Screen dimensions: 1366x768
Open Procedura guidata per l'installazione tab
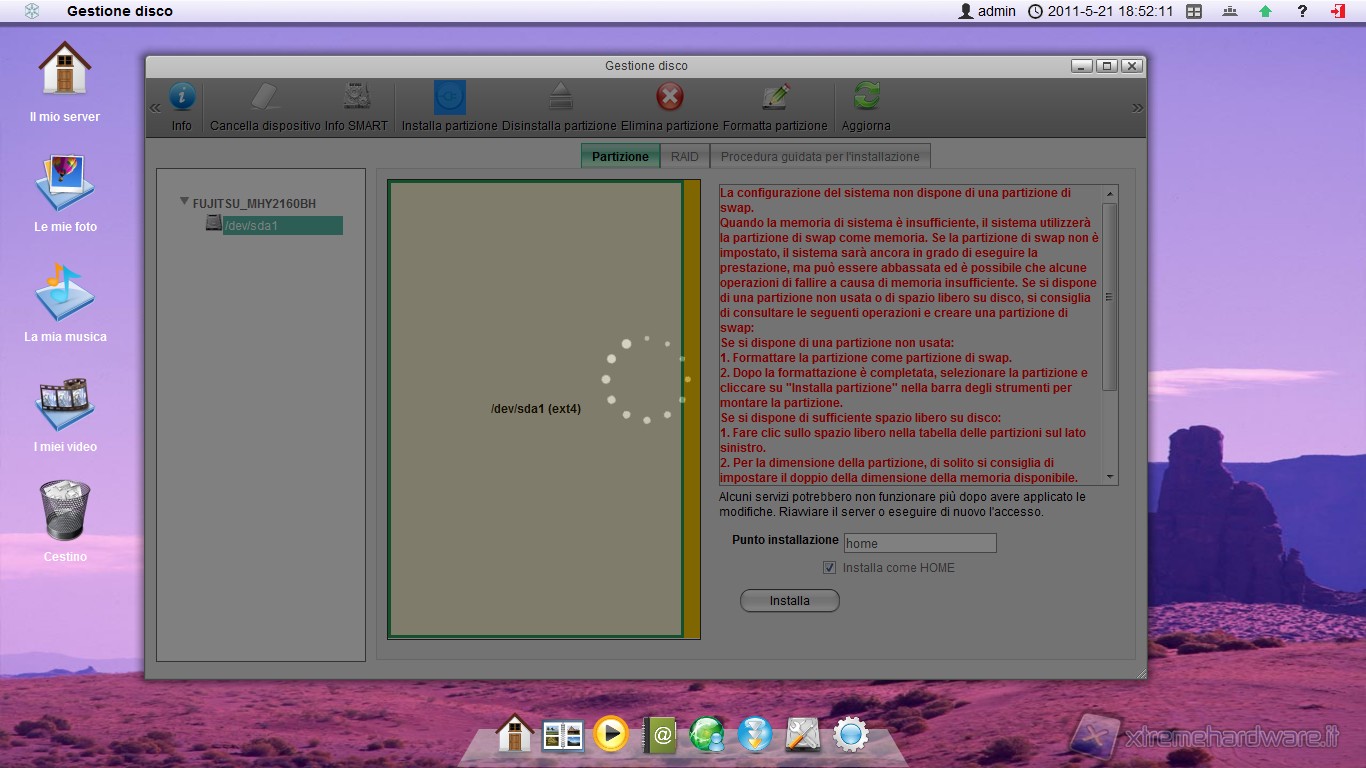click(x=819, y=157)
